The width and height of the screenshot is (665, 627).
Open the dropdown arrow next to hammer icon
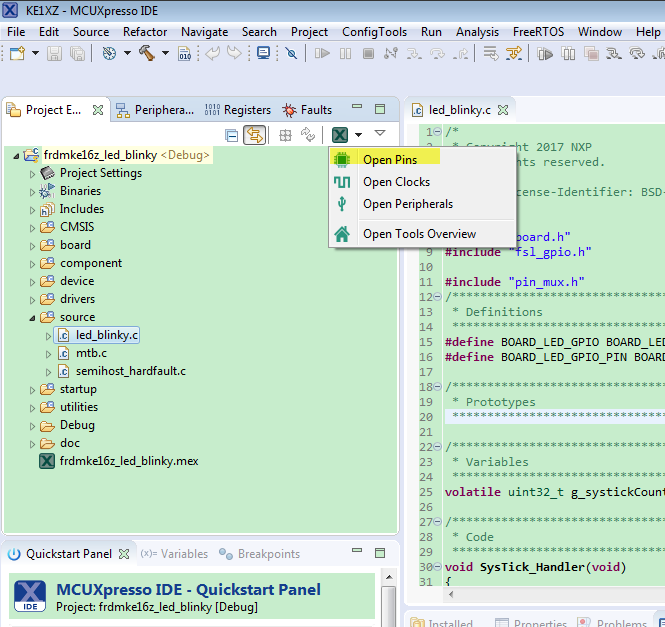(165, 53)
